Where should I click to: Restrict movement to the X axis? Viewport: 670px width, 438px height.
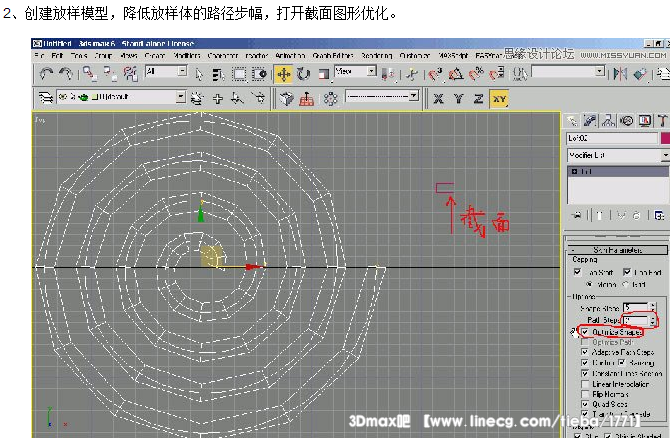(438, 99)
